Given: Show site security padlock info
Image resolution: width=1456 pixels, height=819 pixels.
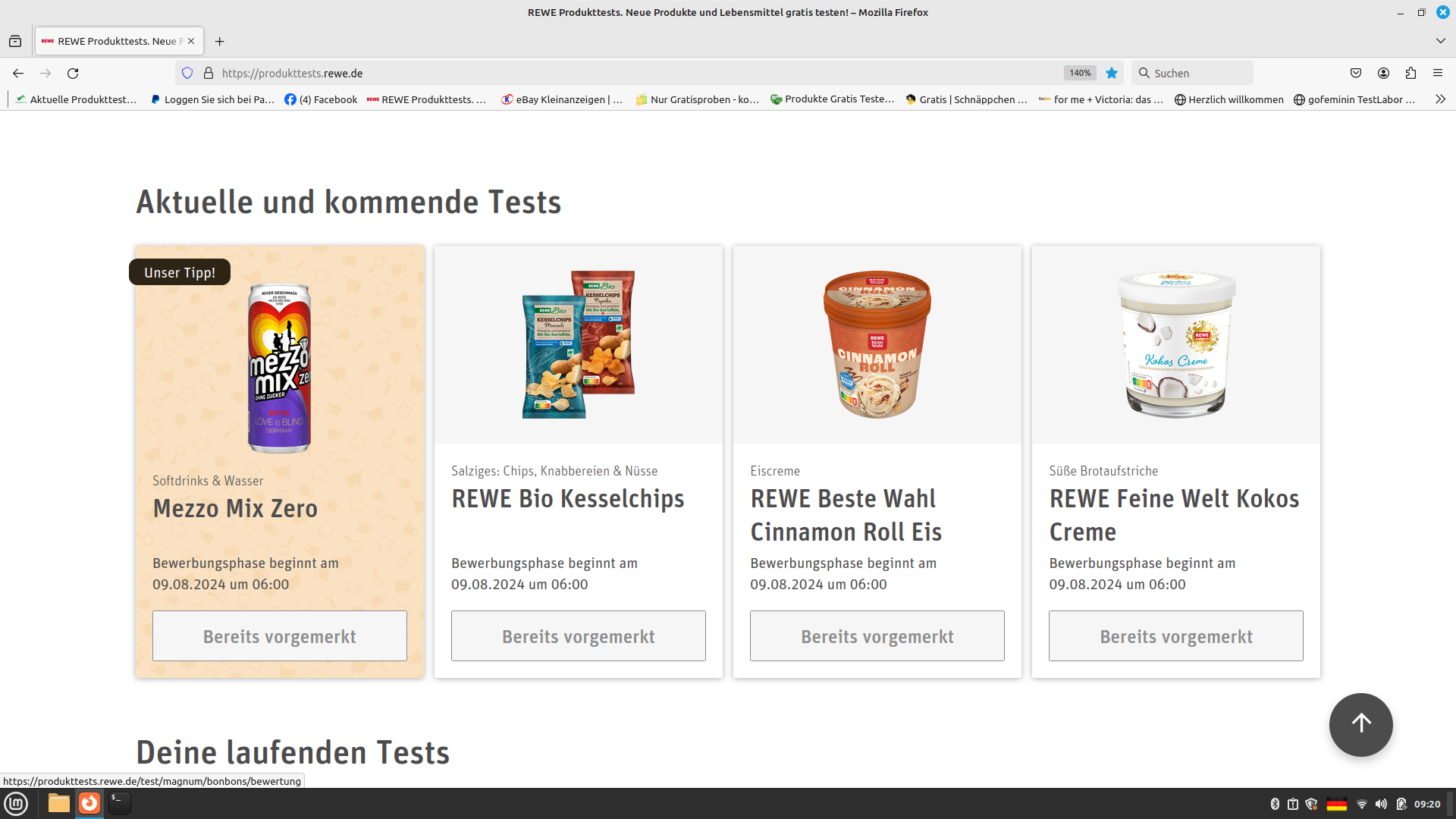Looking at the screenshot, I should coord(209,74).
